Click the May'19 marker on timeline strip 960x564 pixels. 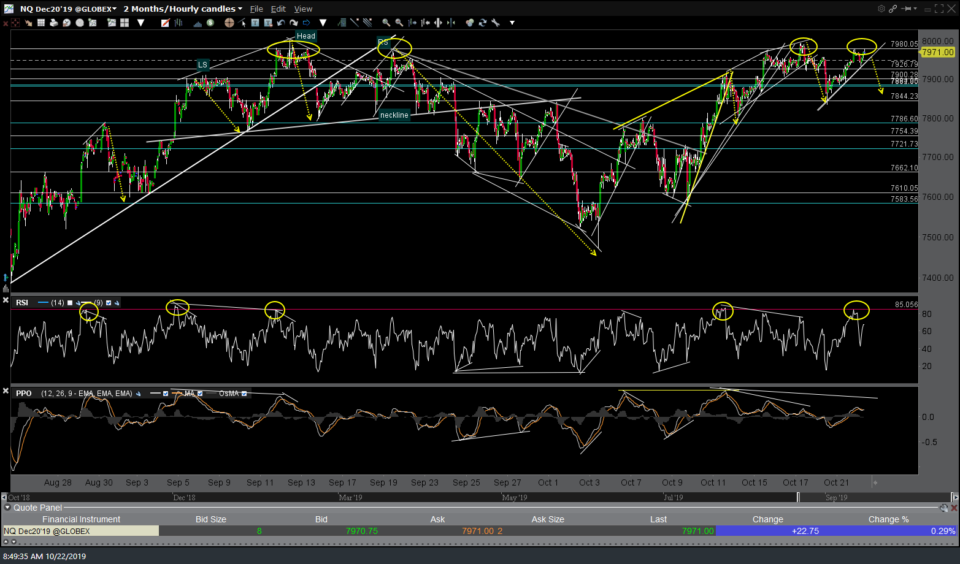[x=514, y=497]
